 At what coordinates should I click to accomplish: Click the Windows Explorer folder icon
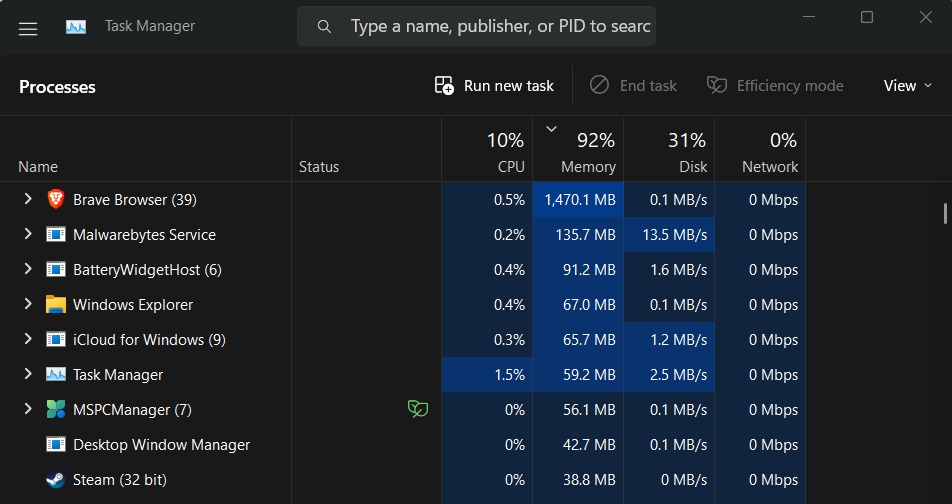coord(56,305)
